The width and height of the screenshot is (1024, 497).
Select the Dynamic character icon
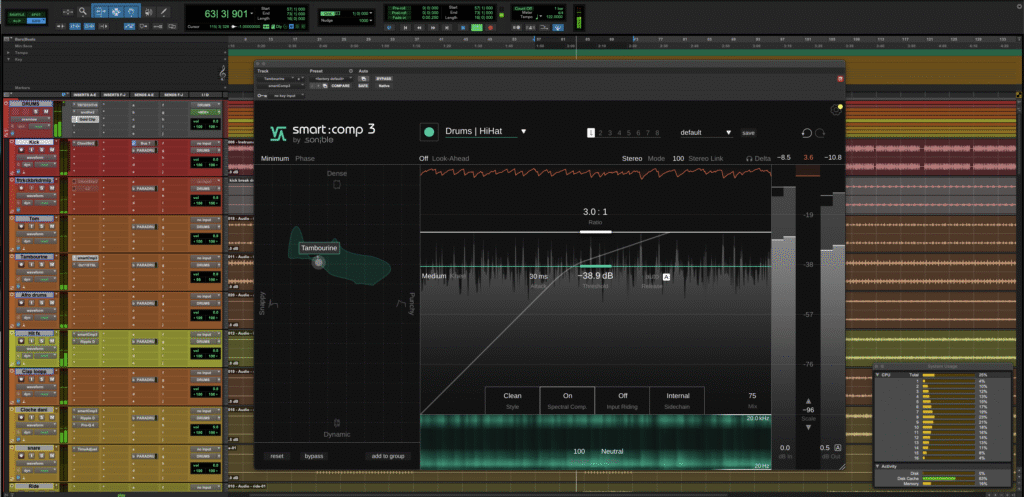click(337, 423)
